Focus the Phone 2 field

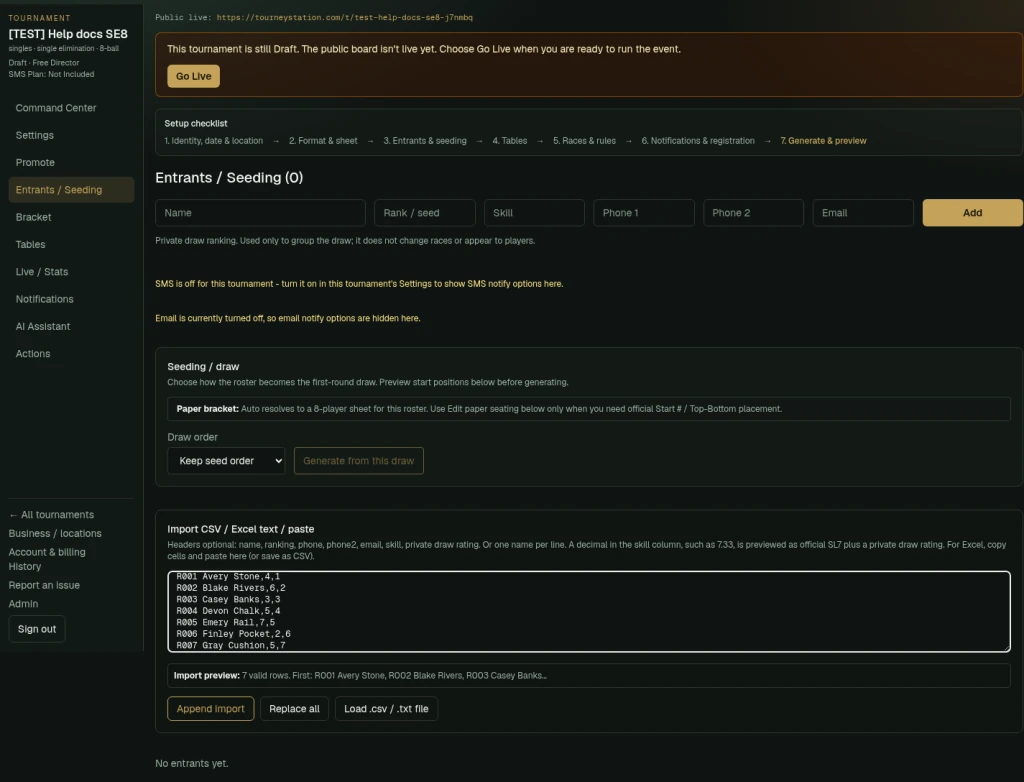[753, 213]
